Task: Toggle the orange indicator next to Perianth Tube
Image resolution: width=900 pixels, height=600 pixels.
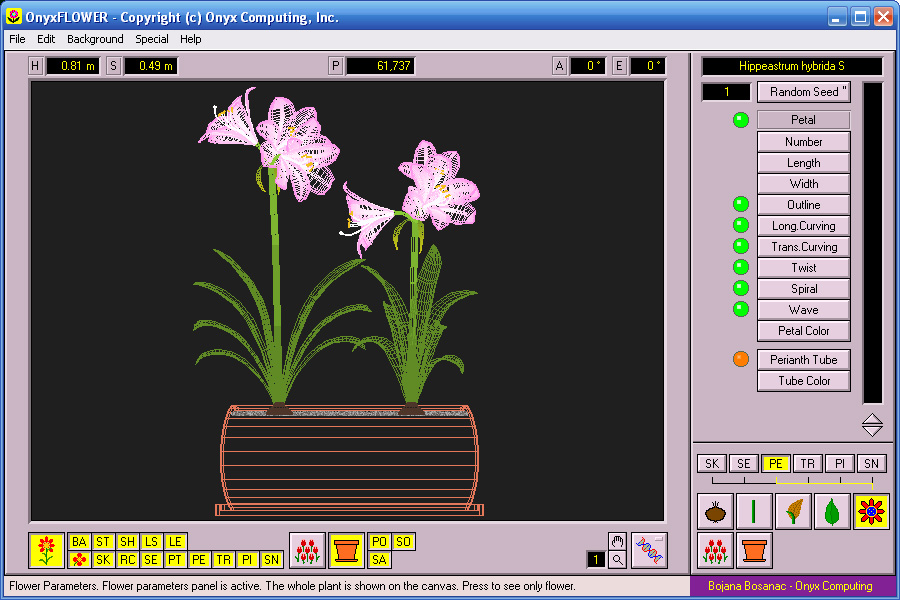Action: tap(740, 359)
